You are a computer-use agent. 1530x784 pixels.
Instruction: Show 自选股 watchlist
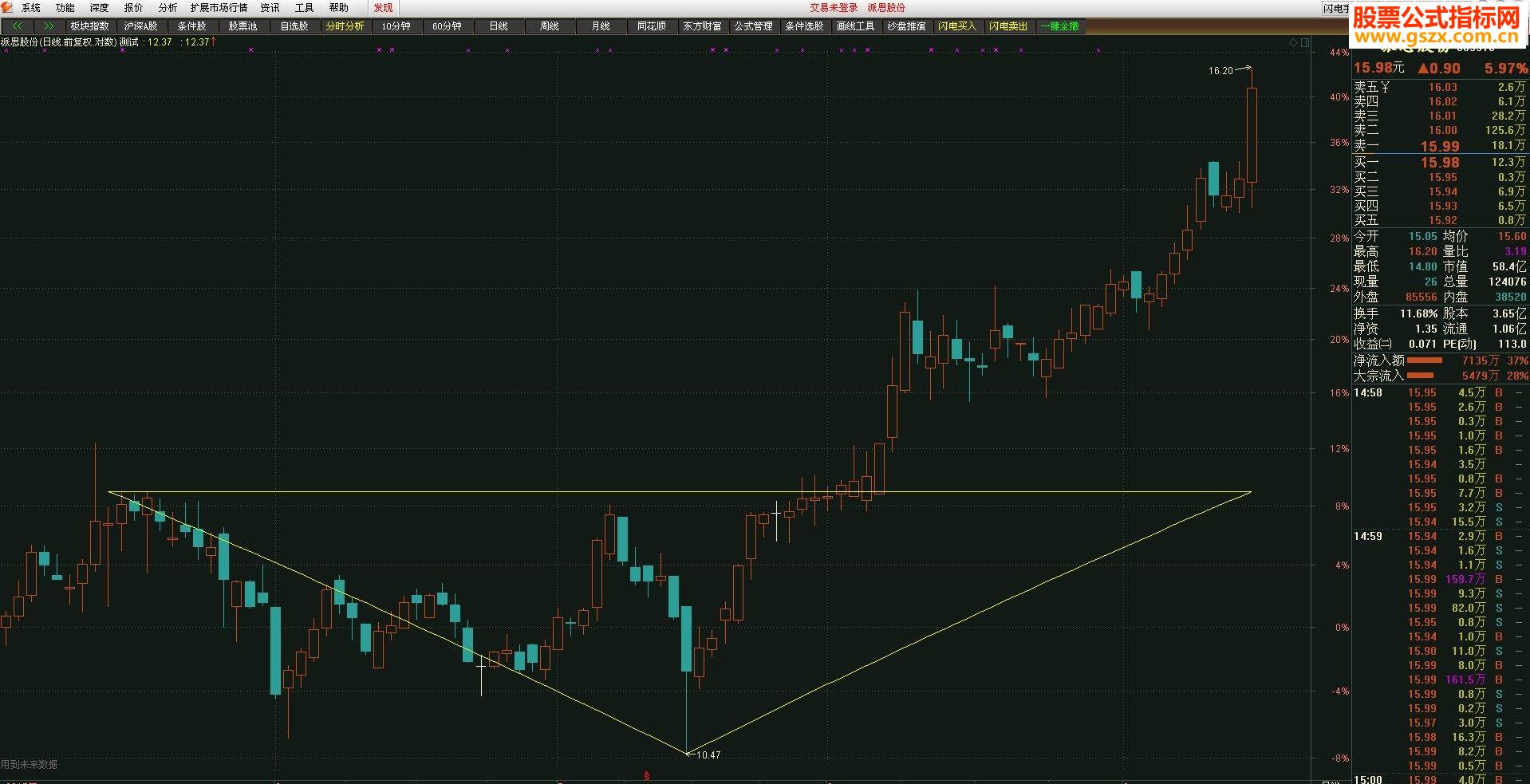[294, 26]
